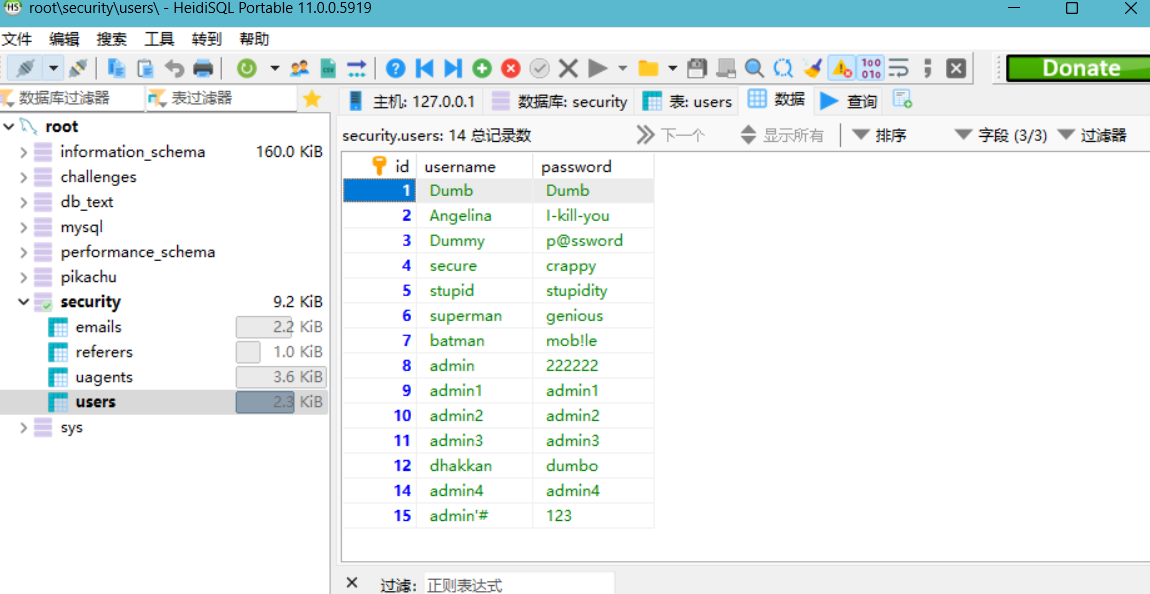
Task: Expand the information_schema database
Action: (23, 153)
